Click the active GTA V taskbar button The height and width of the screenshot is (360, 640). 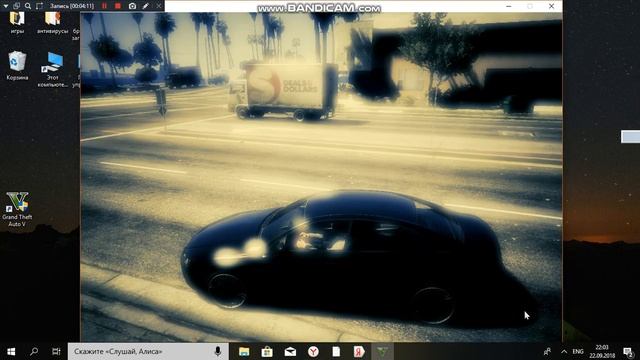(x=382, y=351)
